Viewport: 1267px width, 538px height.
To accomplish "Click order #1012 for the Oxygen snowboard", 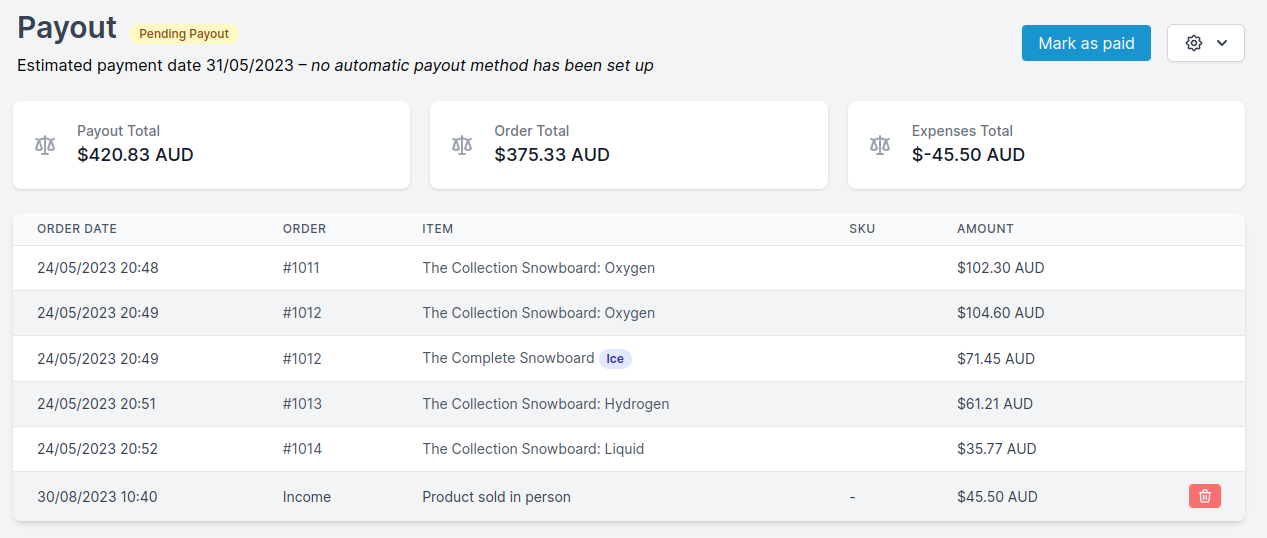I will pyautogui.click(x=302, y=313).
